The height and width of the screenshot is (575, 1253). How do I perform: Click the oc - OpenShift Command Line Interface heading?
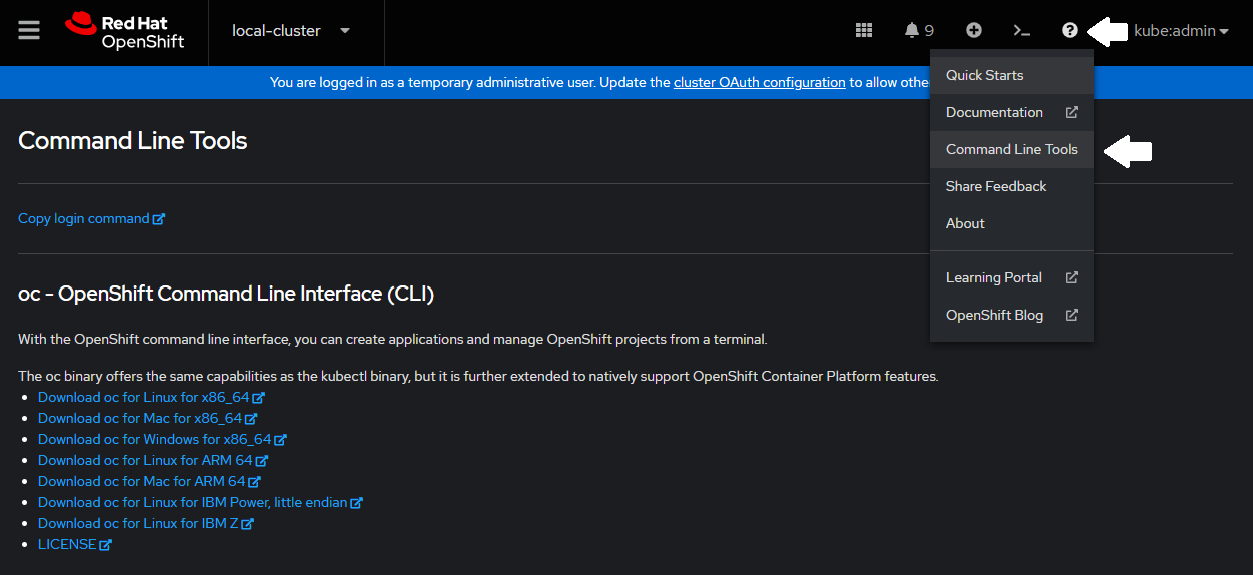226,294
